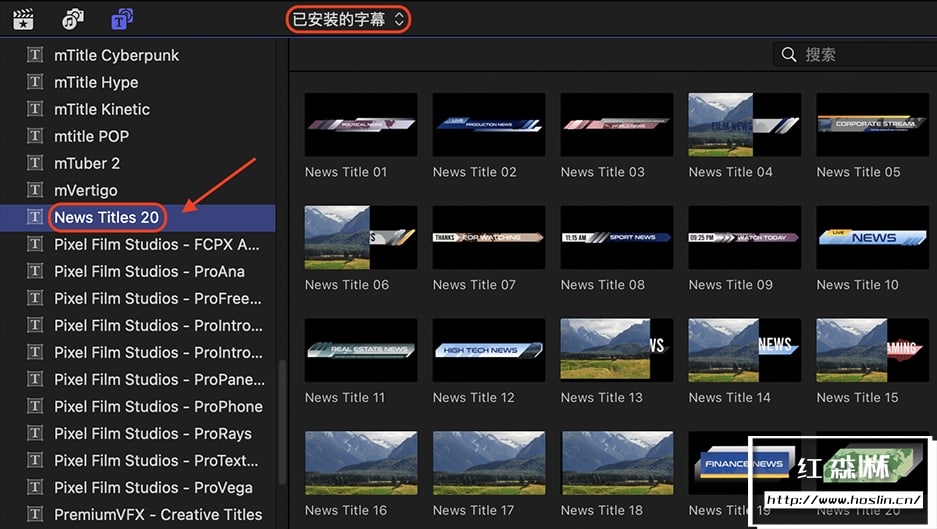Click the title icon beside mVertigo
The height and width of the screenshot is (529, 937).
coord(35,190)
